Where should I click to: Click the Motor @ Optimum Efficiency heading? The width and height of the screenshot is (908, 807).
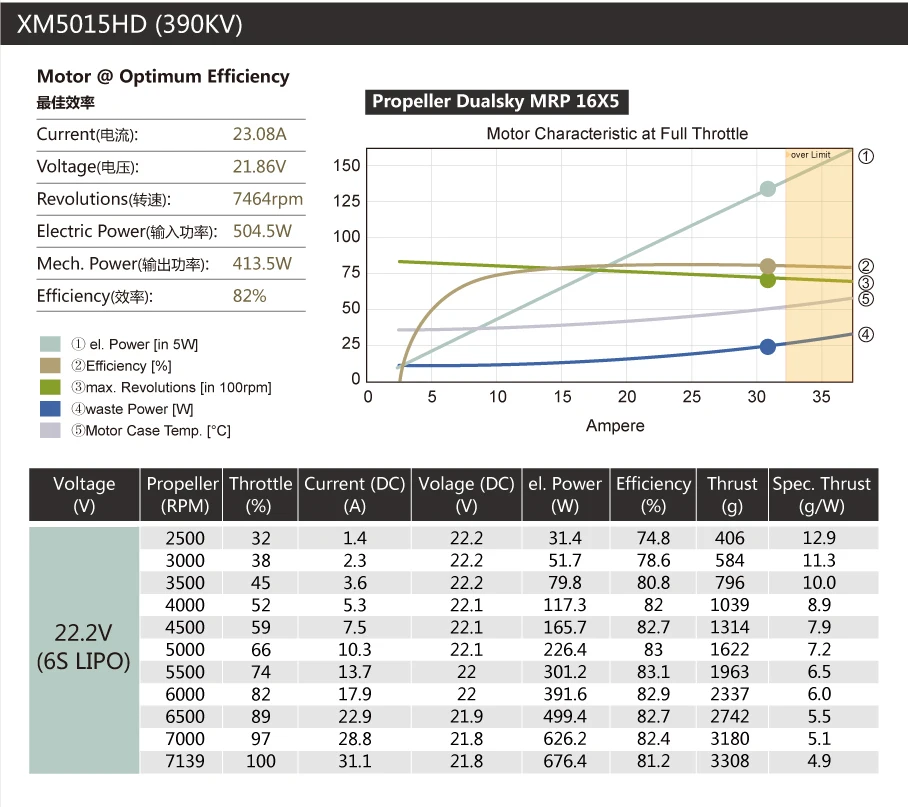point(163,76)
